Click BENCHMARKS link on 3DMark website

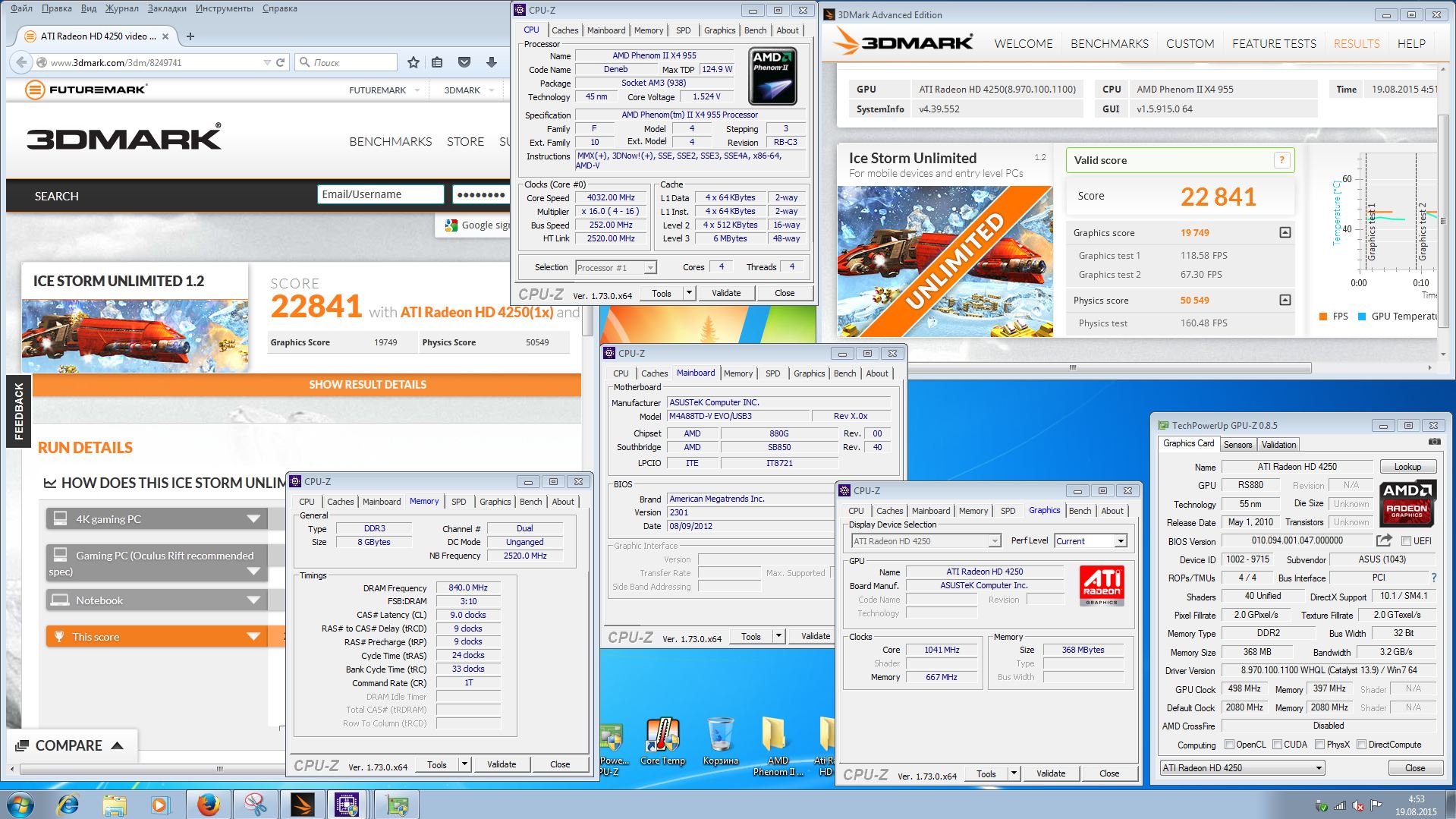(x=390, y=141)
